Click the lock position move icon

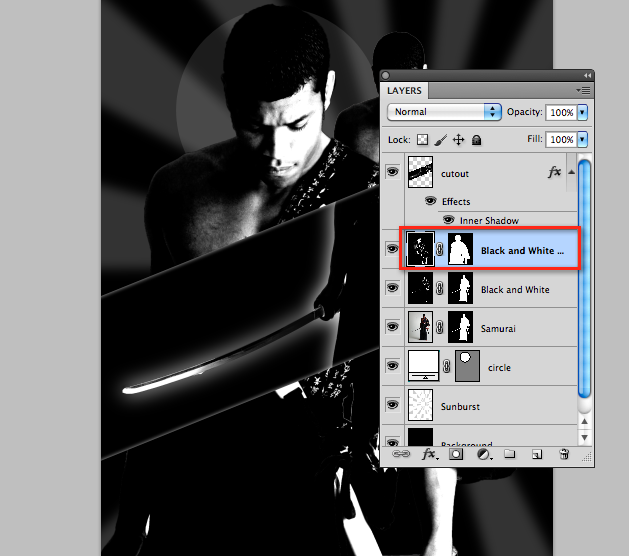click(x=459, y=140)
